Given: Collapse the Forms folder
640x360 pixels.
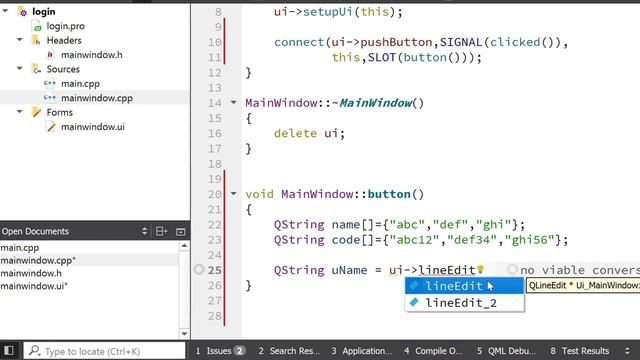Looking at the screenshot, I should coord(20,111).
